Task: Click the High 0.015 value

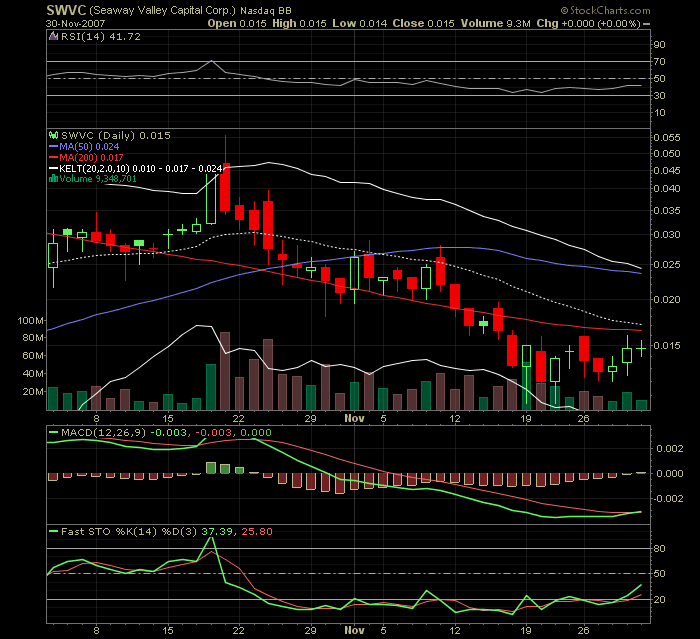Action: tap(300, 24)
